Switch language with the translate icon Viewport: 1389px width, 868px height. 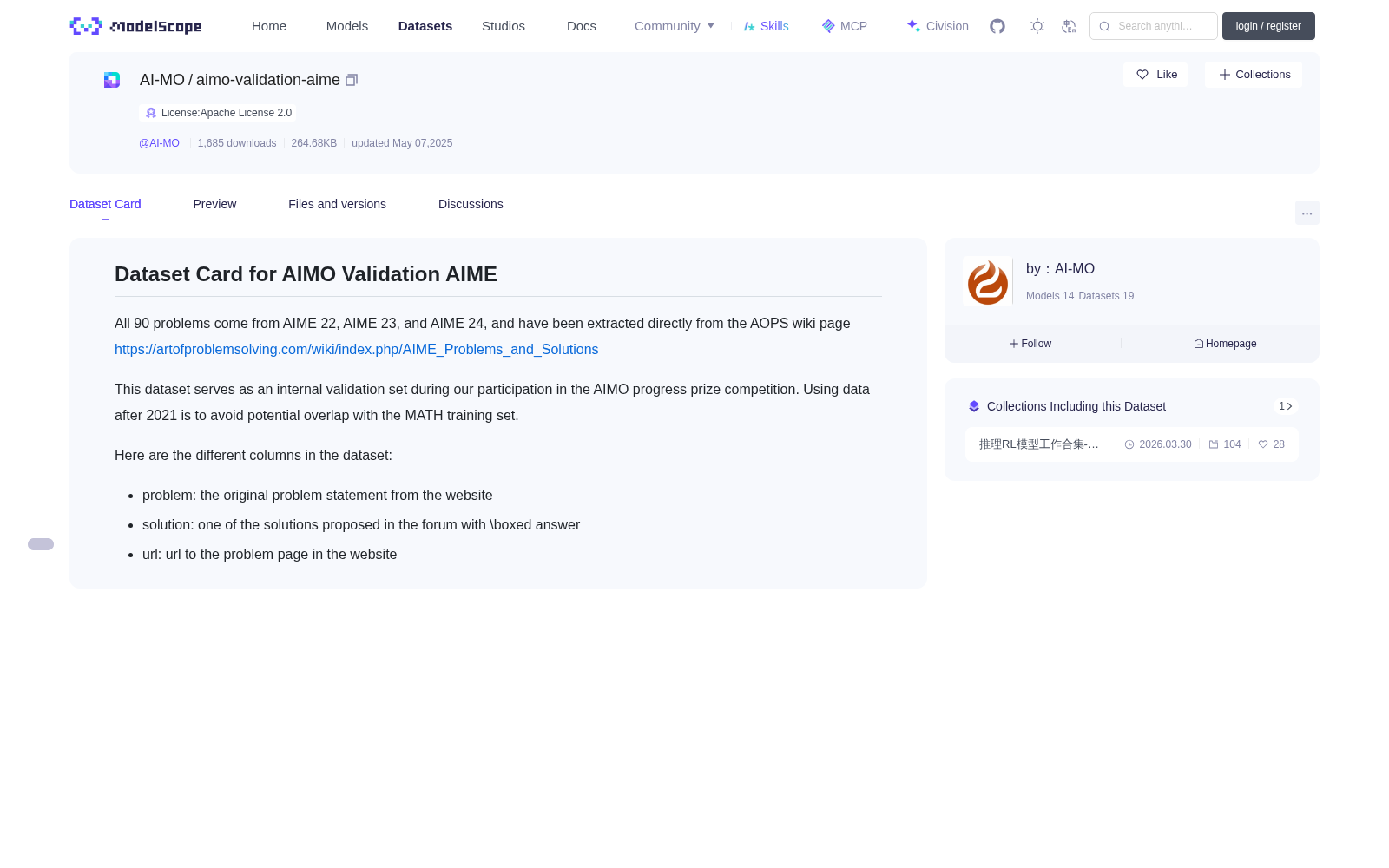pyautogui.click(x=1070, y=26)
